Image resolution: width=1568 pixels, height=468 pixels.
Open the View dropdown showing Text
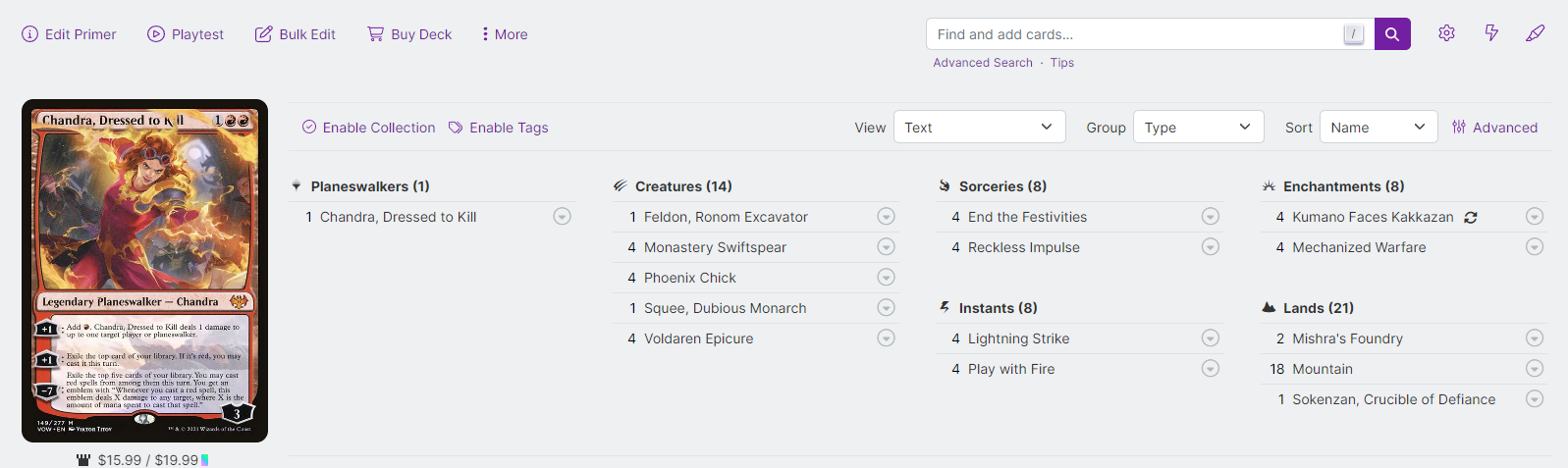tap(979, 128)
